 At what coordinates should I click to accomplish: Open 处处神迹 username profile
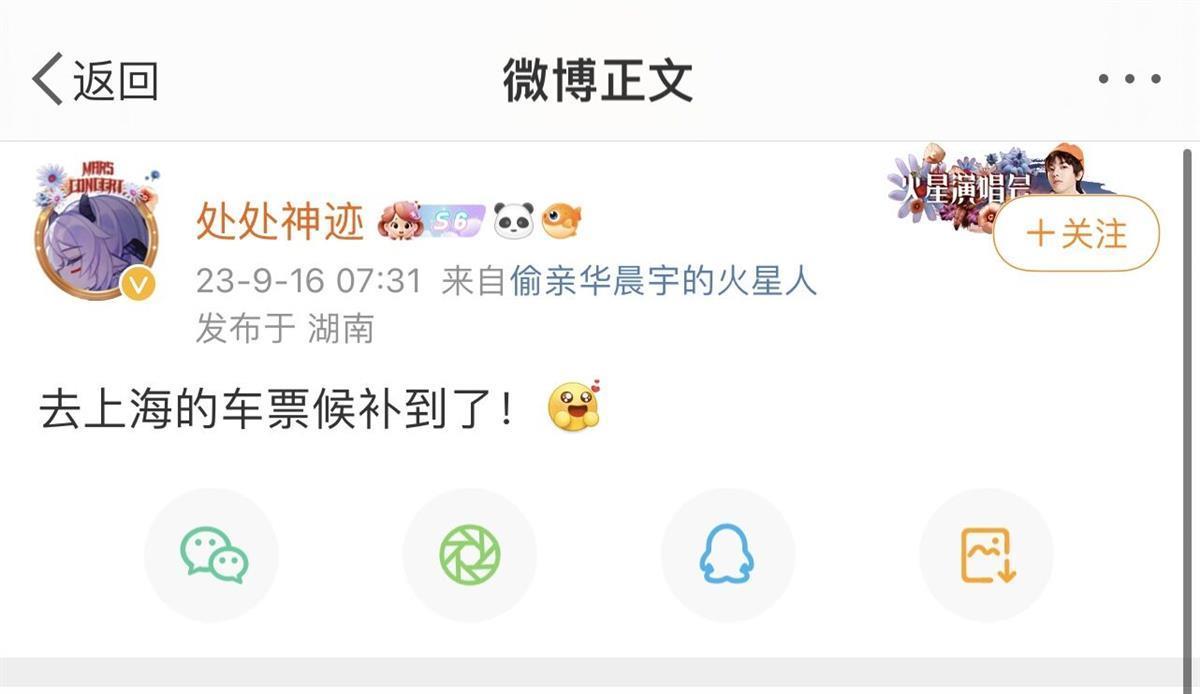280,222
